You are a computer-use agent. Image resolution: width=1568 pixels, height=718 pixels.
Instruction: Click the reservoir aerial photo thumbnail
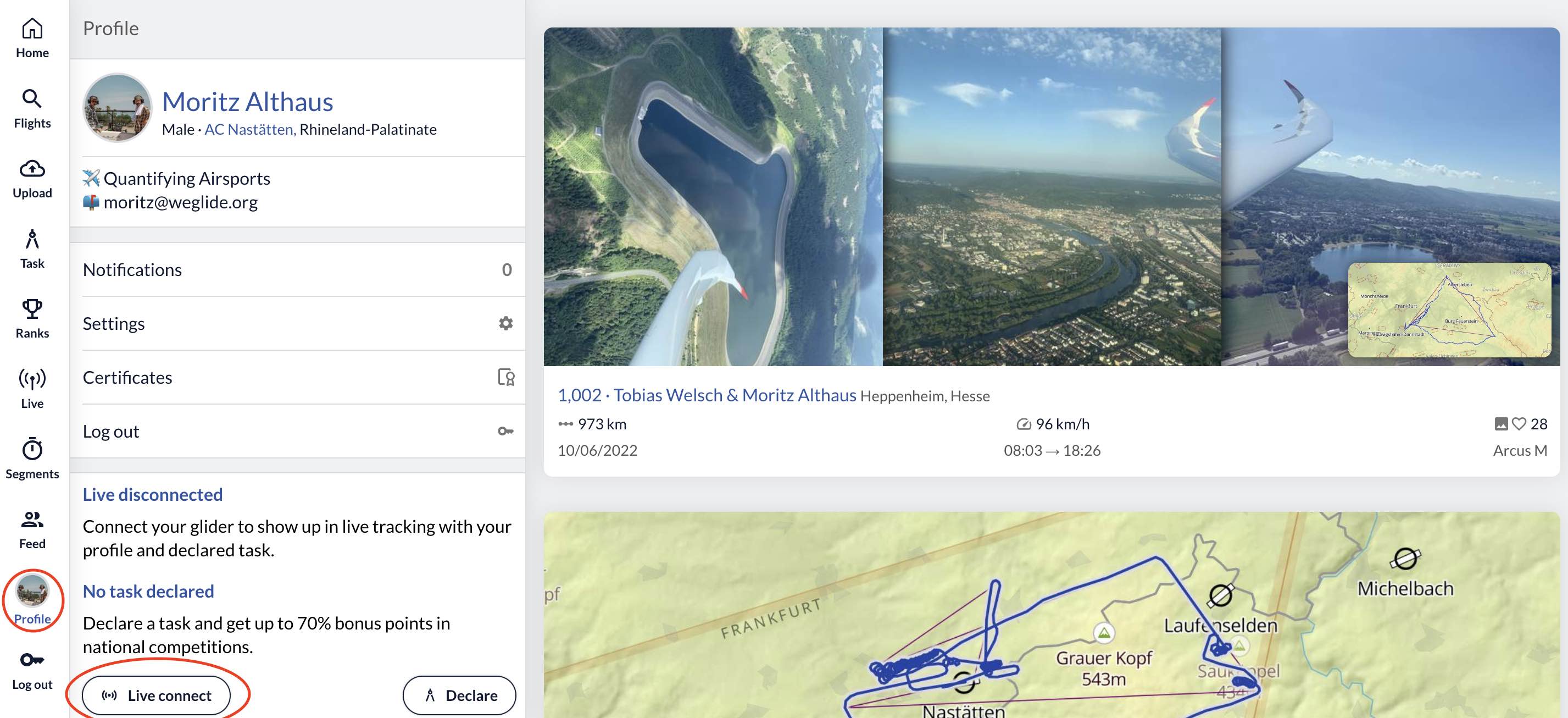point(713,196)
